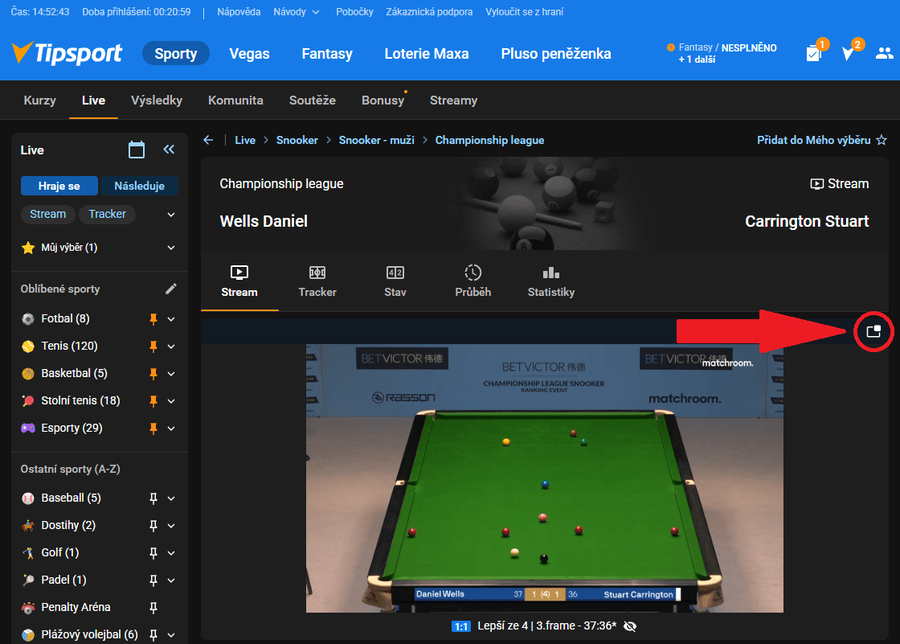Open the Live calendar icon
The image size is (900, 644).
[x=137, y=150]
